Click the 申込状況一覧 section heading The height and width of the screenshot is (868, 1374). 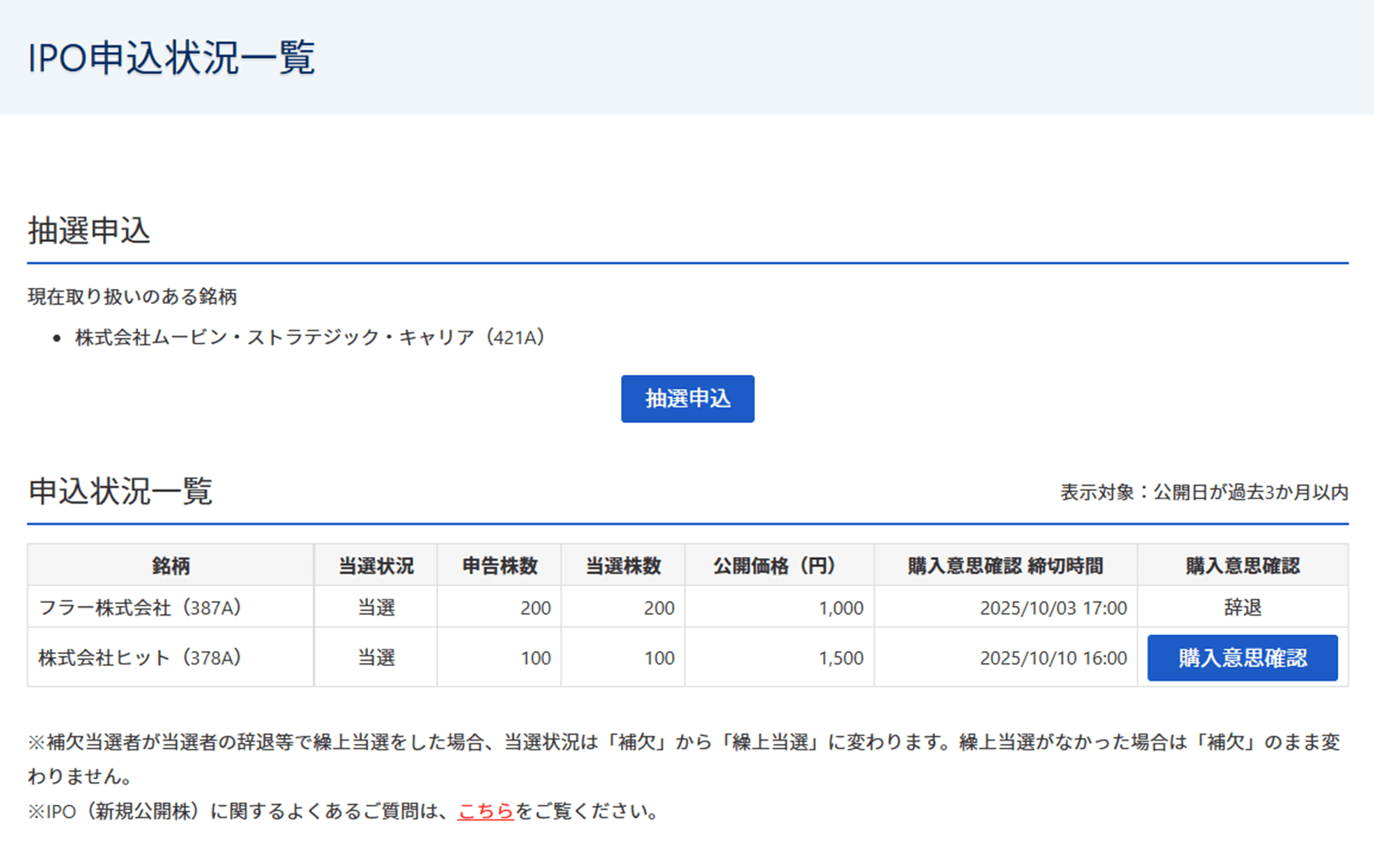point(120,492)
